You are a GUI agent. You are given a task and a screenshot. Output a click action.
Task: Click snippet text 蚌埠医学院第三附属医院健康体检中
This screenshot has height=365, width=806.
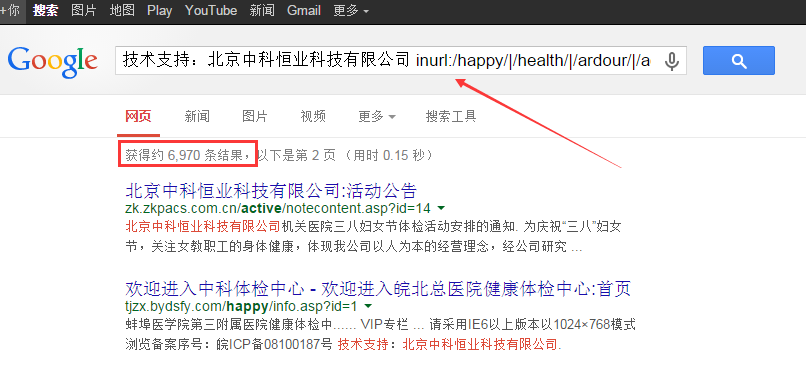pyautogui.click(x=229, y=325)
